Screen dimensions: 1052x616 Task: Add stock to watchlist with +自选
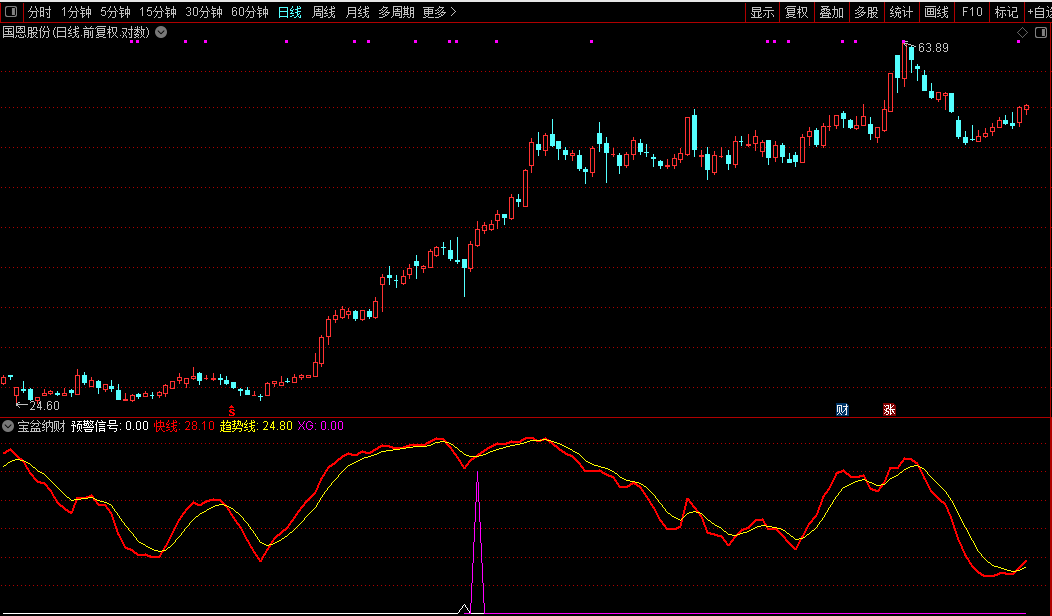[x=1037, y=13]
